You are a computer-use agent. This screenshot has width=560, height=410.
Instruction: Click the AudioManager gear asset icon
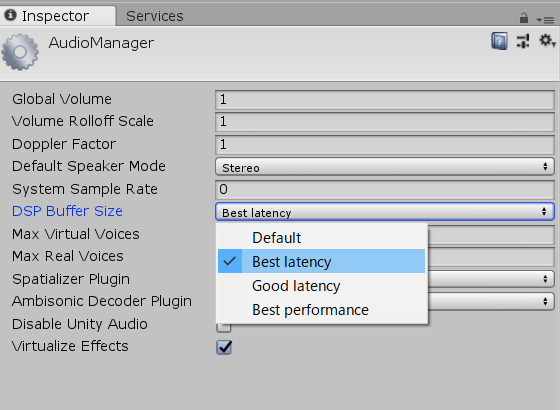[20, 52]
